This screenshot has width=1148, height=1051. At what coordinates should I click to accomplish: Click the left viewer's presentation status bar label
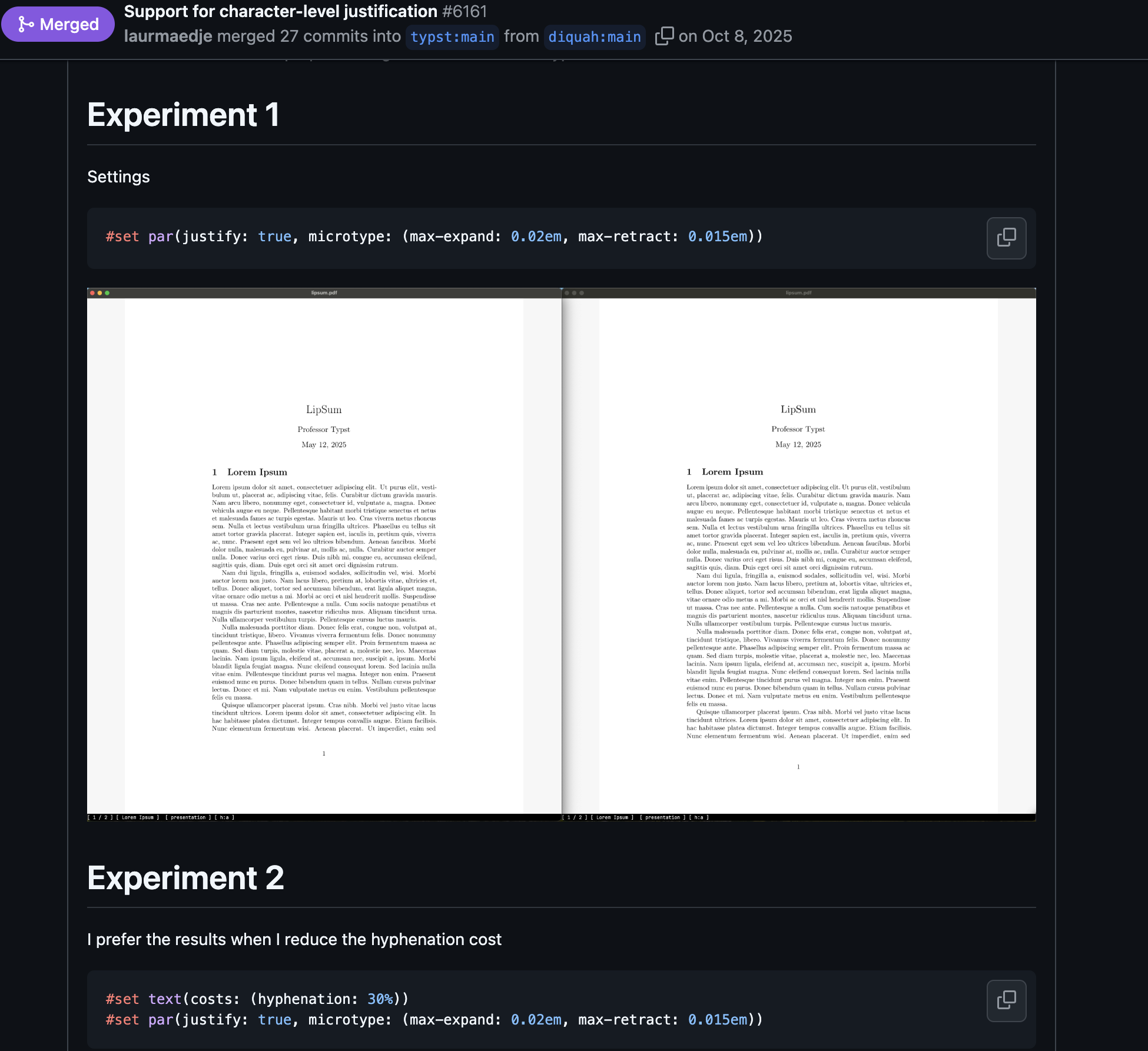(188, 817)
